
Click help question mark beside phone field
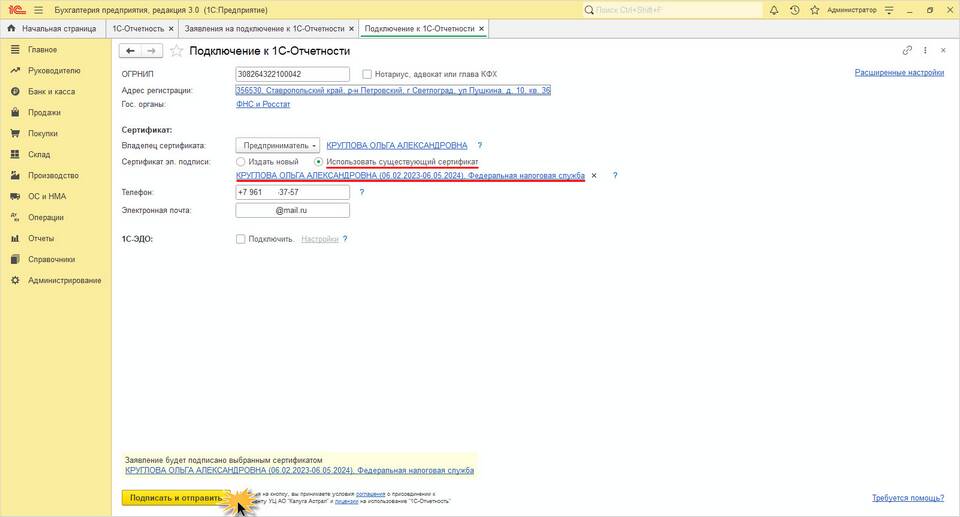click(361, 192)
